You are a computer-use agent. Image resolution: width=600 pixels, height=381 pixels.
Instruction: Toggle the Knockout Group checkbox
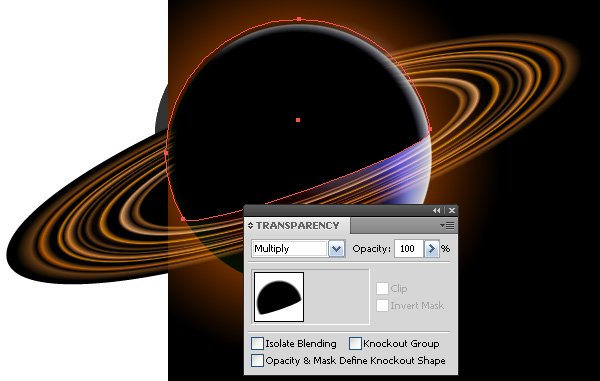(355, 344)
